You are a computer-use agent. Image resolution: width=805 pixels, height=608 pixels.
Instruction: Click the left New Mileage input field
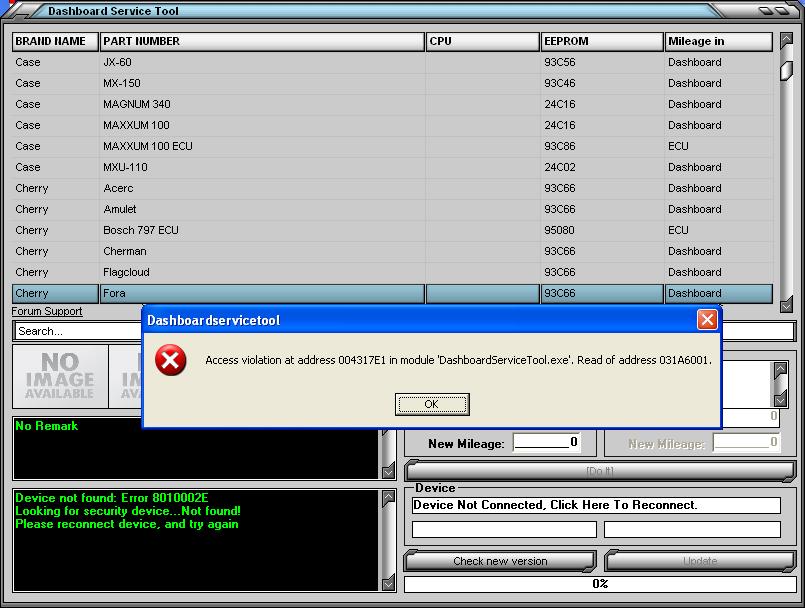(547, 442)
